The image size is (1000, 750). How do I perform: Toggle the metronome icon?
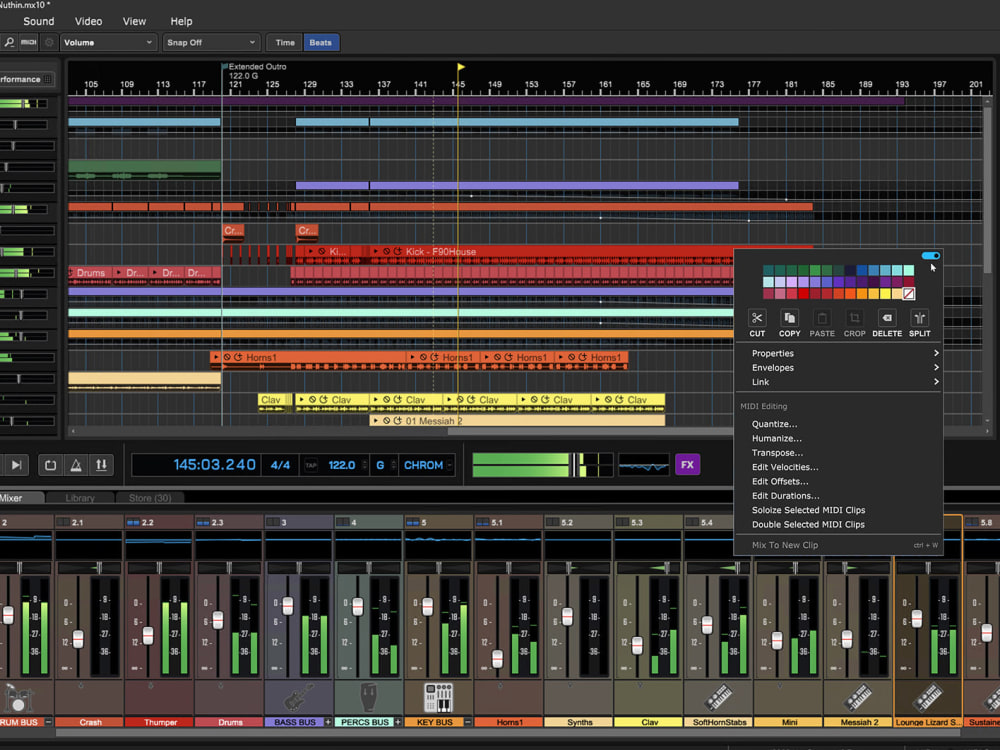click(76, 465)
